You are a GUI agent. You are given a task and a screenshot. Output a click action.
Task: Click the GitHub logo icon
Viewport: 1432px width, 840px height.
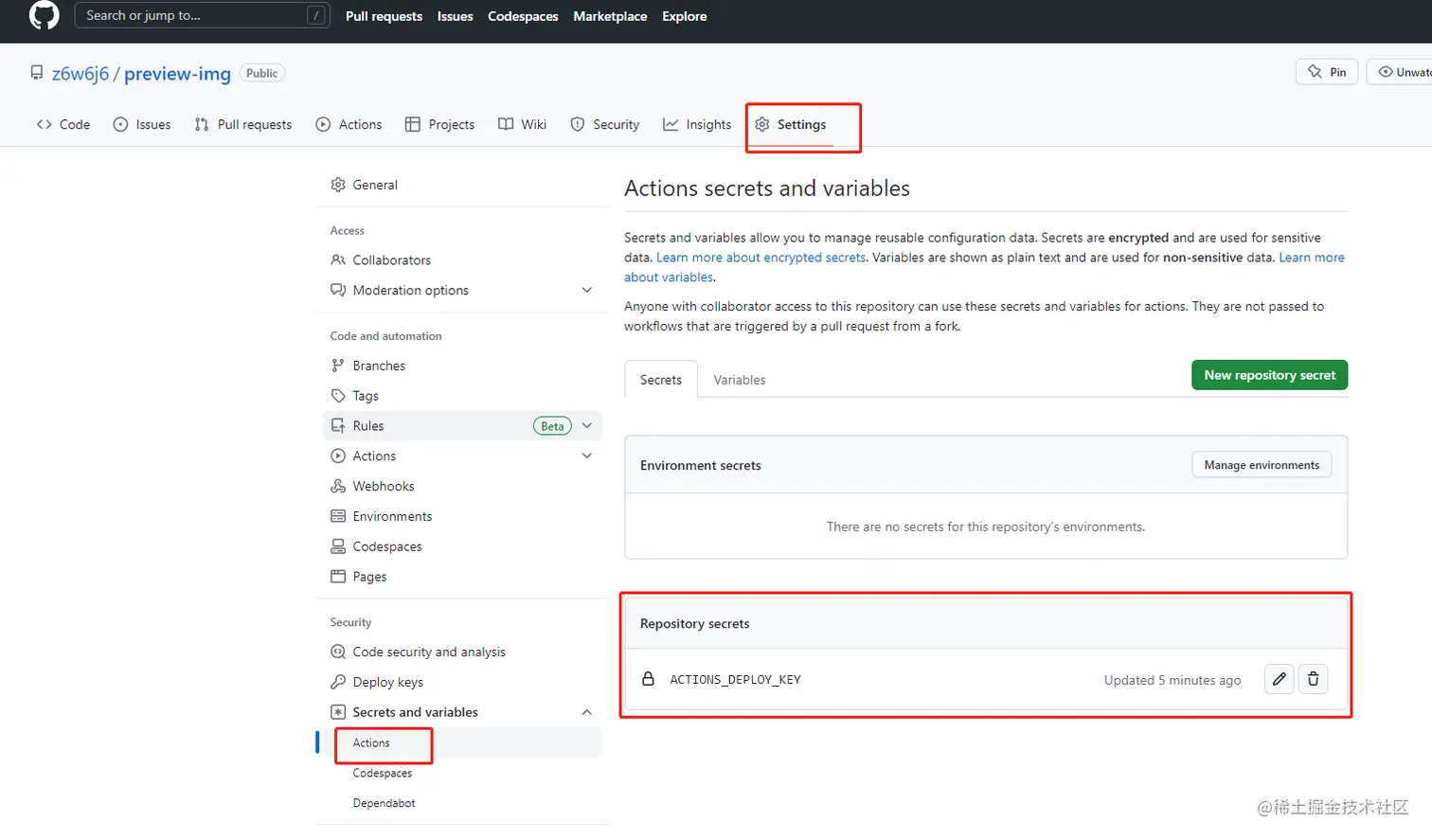[45, 15]
